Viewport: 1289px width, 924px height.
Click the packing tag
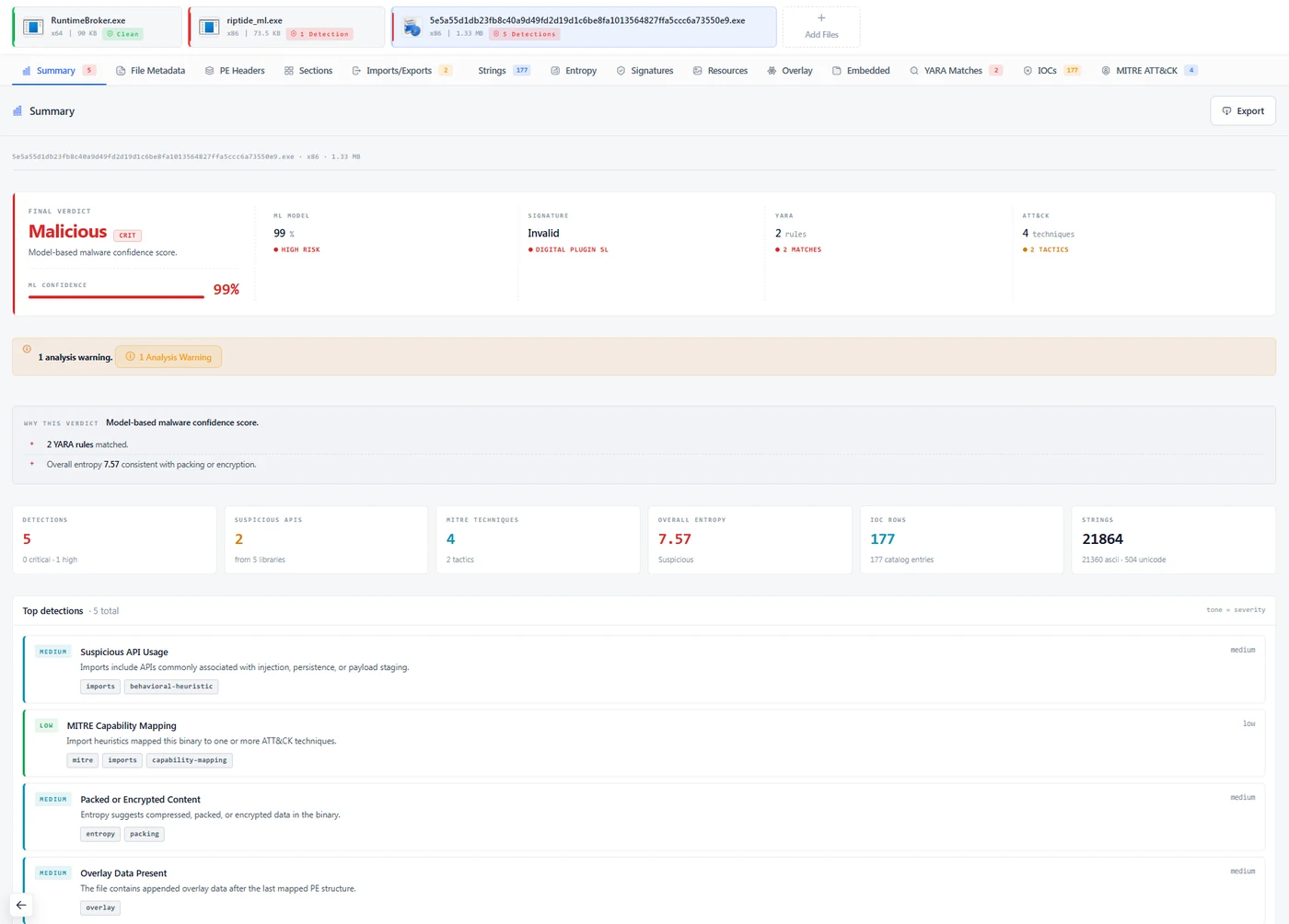coord(145,834)
